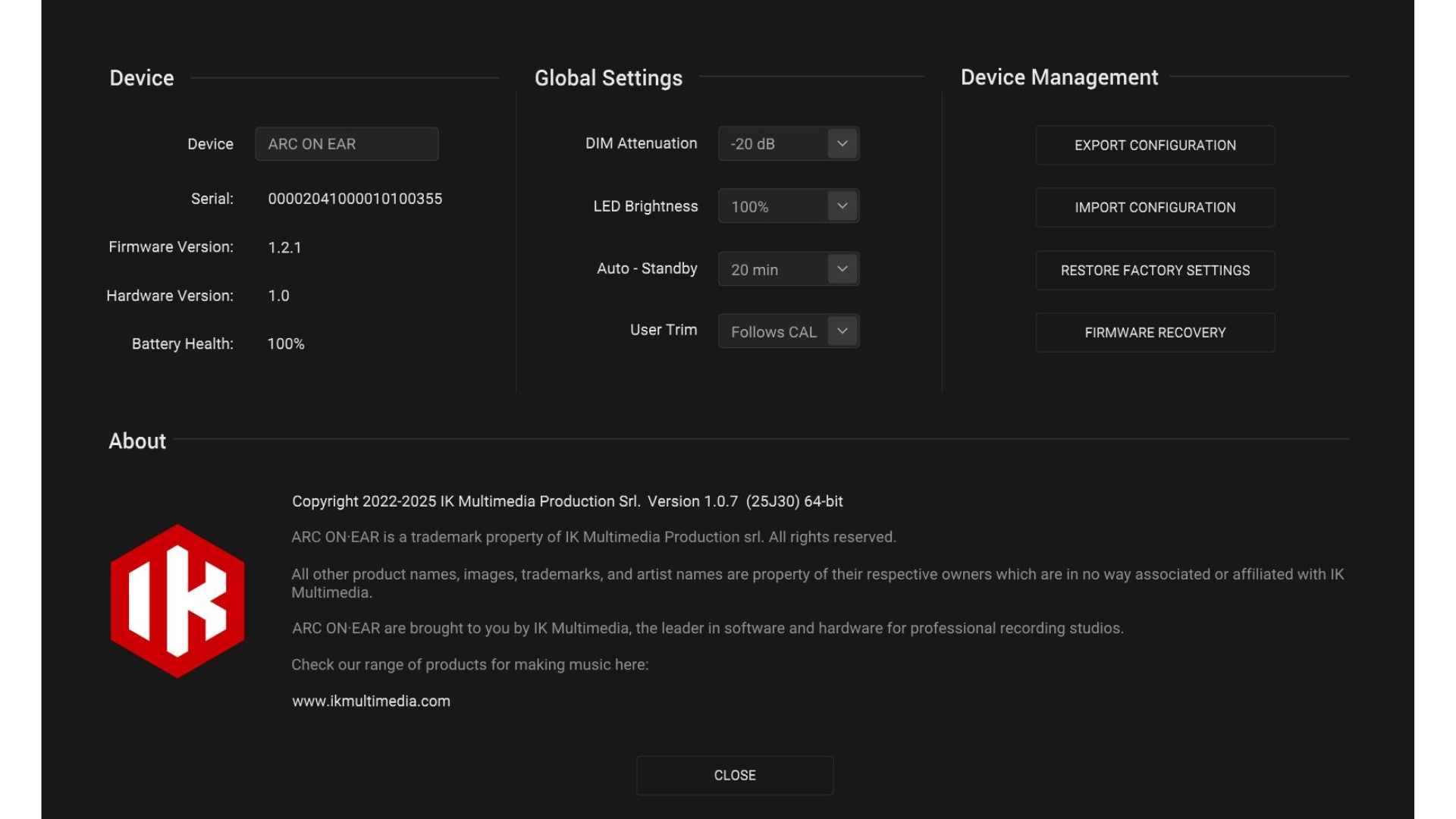Click Restore Factory Settings
This screenshot has width=1456, height=819.
[1154, 271]
